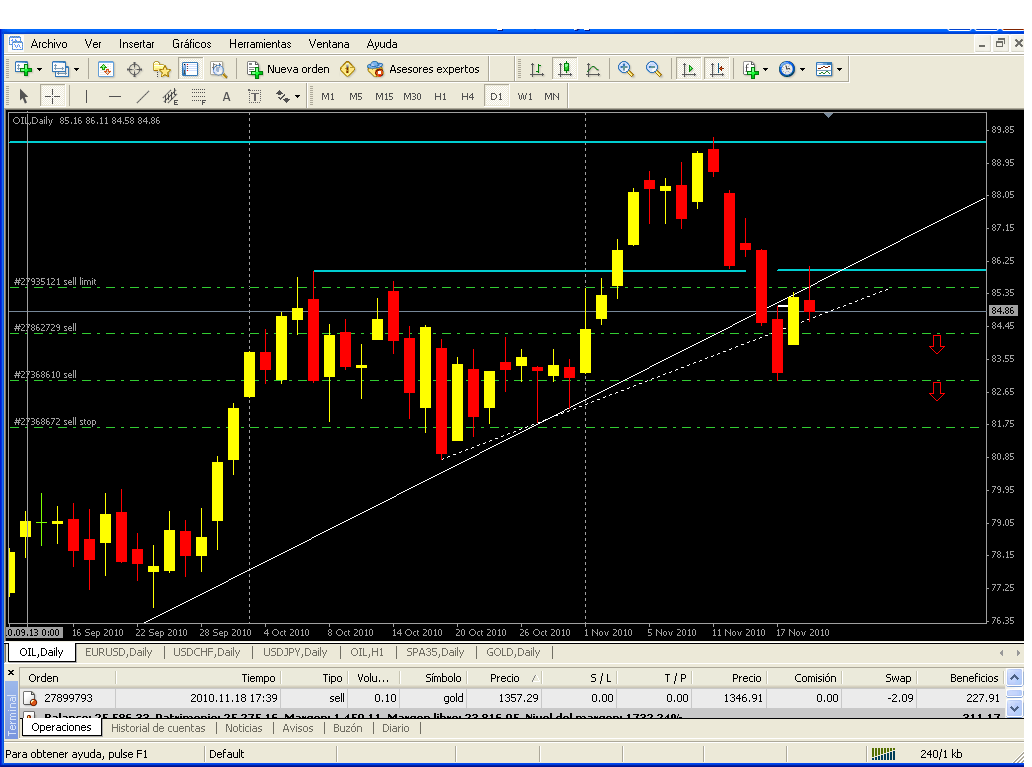Screen dimensions: 1032x767
Task: Click the chart shift triangle marker
Action: pyautogui.click(x=829, y=115)
